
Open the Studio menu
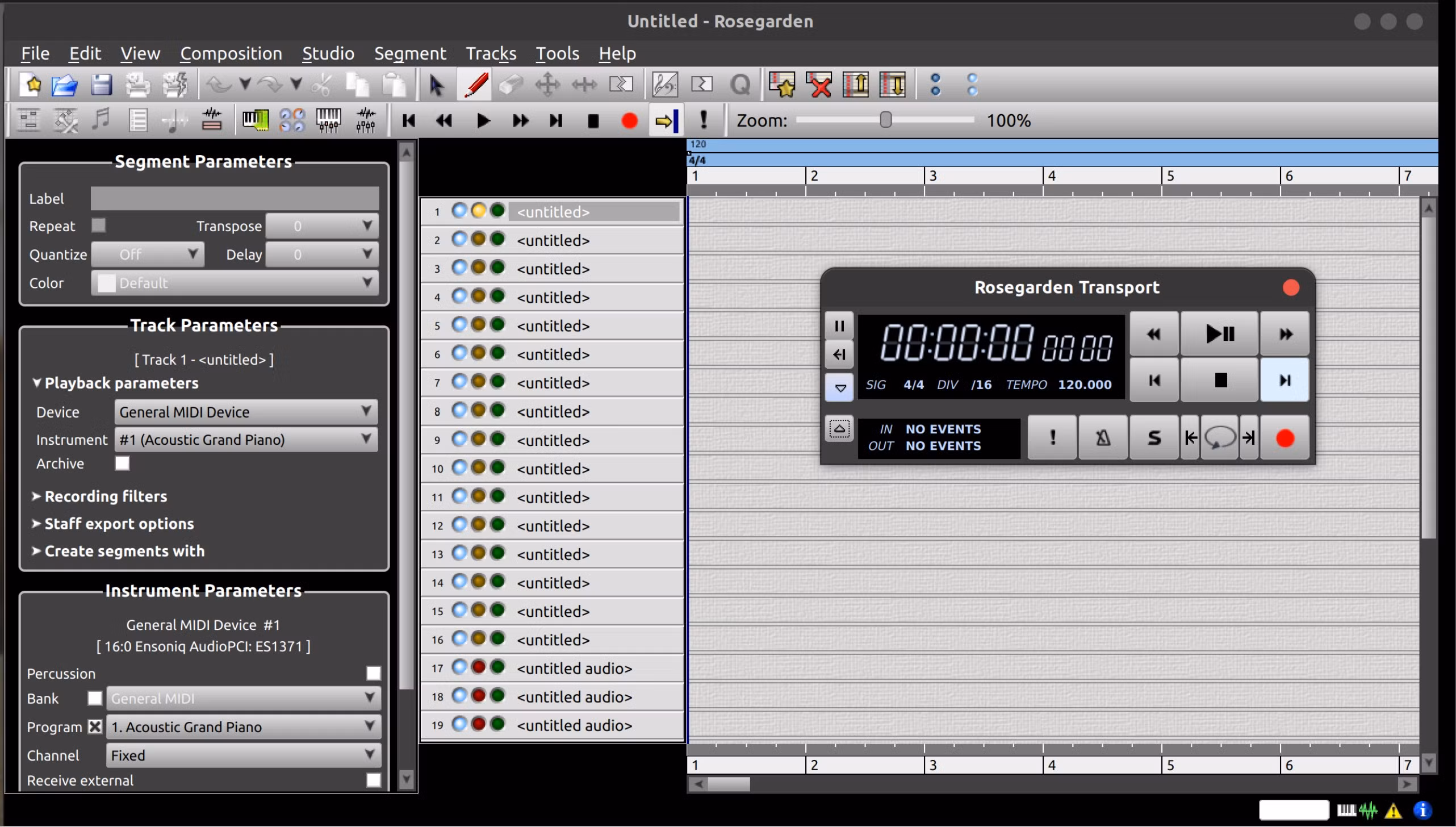point(328,53)
